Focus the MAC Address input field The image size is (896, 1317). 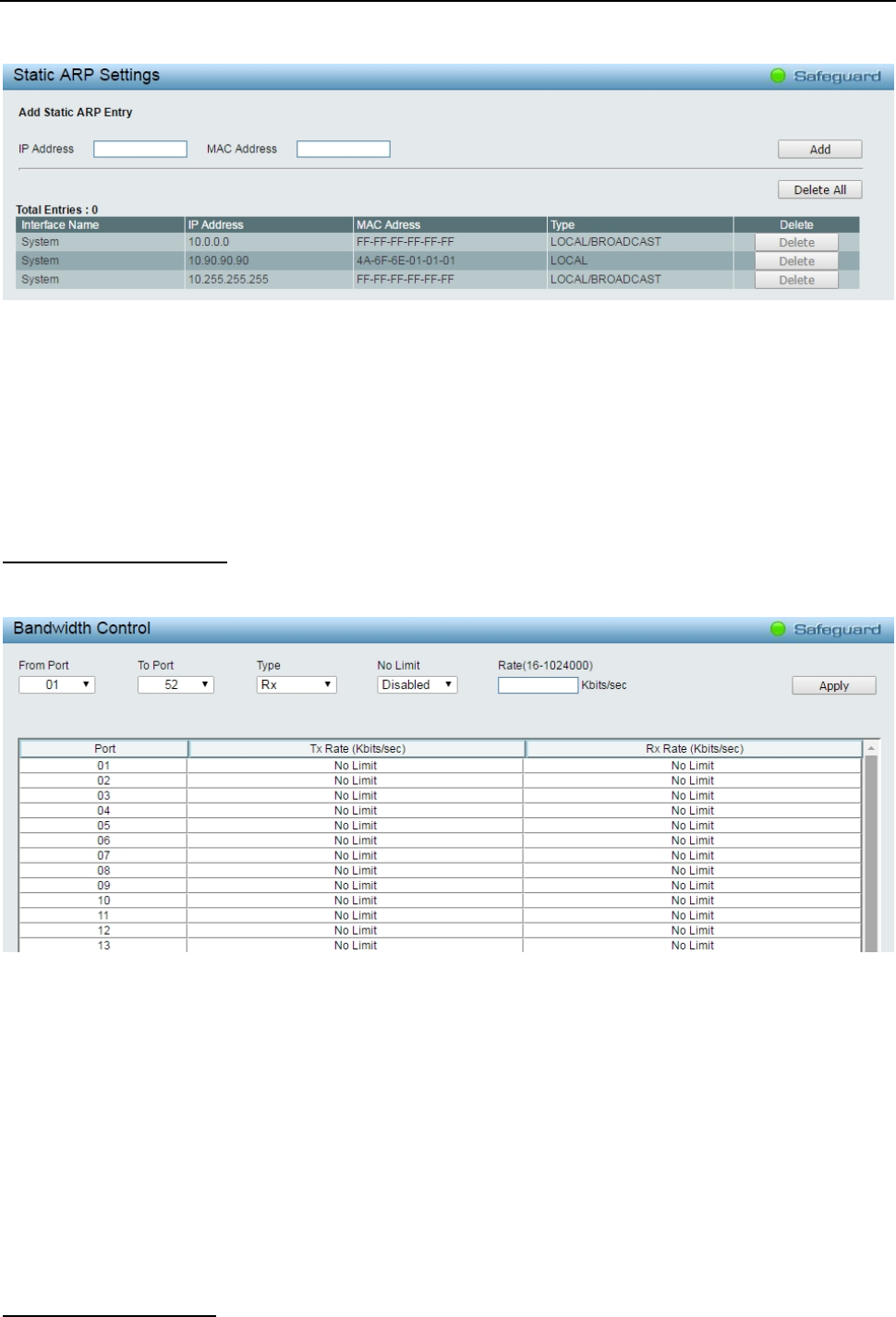coord(344,149)
